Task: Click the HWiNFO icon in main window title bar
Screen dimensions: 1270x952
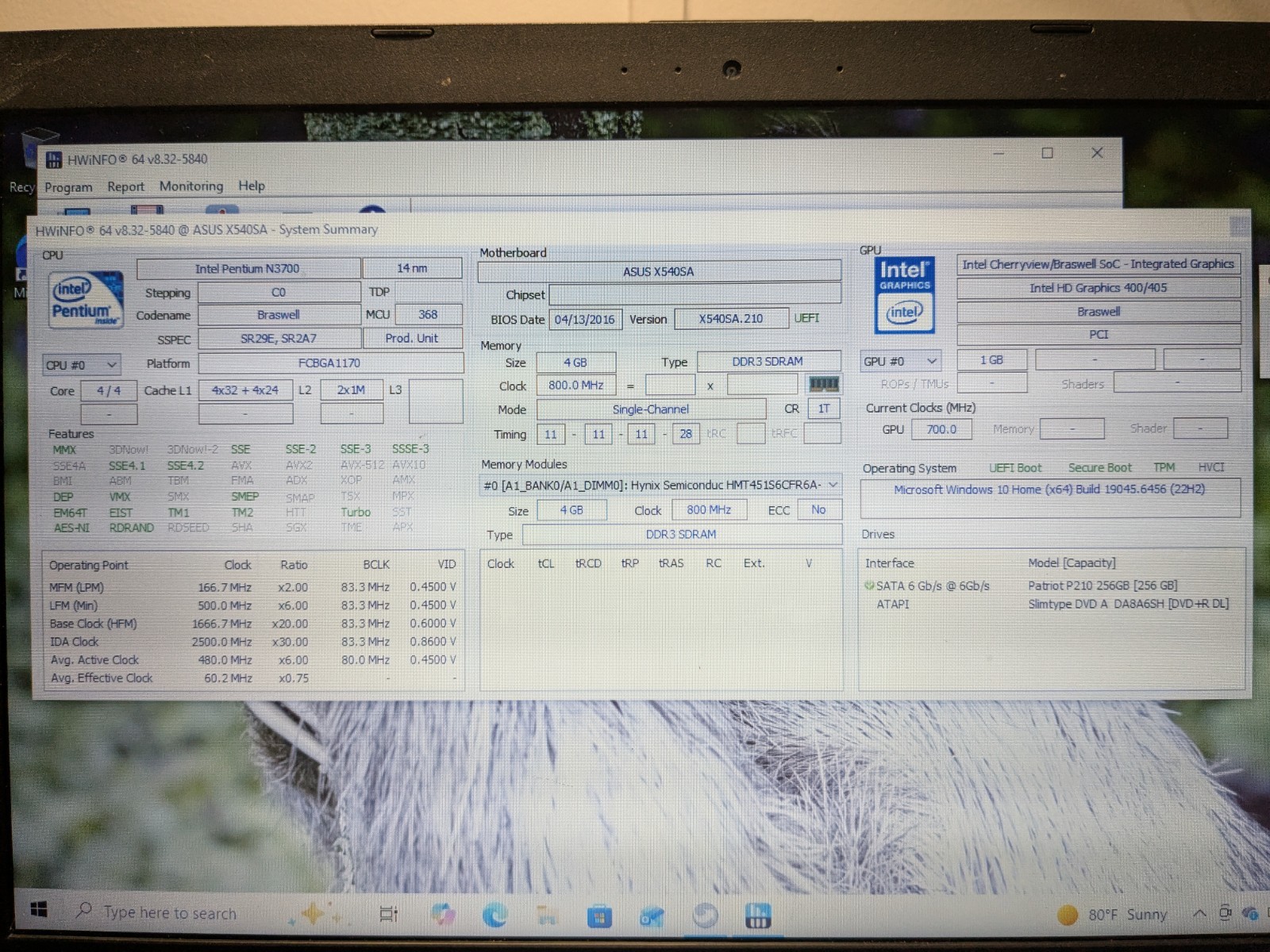Action: (53, 159)
